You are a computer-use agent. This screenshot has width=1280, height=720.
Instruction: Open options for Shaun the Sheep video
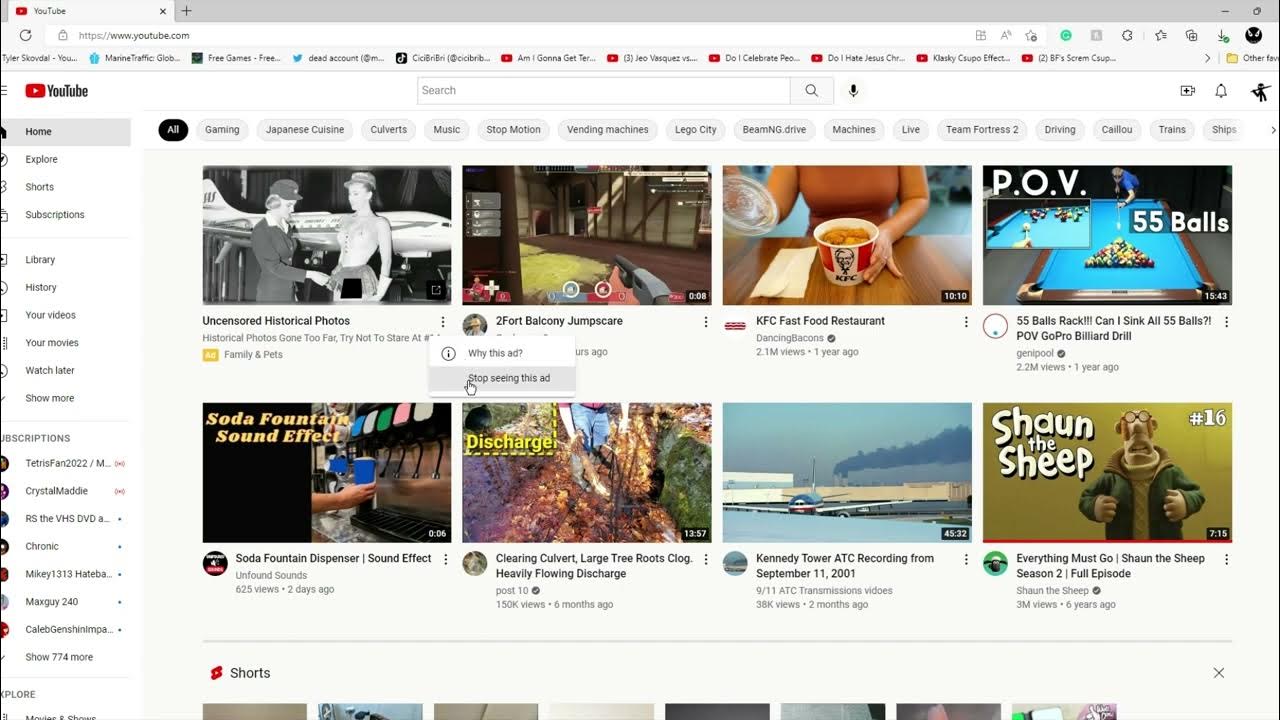click(1226, 559)
